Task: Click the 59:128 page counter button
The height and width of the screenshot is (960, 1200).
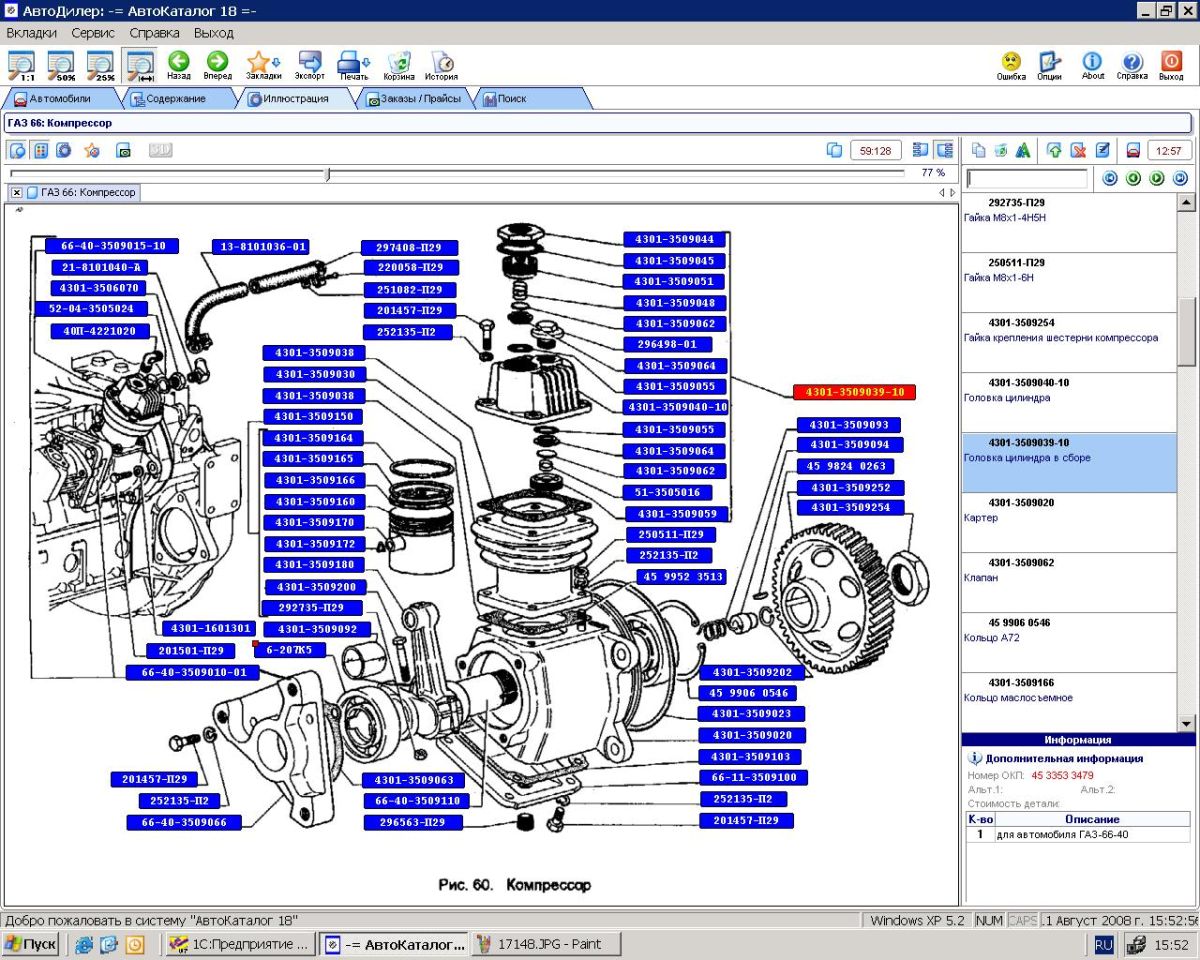Action: pos(876,150)
